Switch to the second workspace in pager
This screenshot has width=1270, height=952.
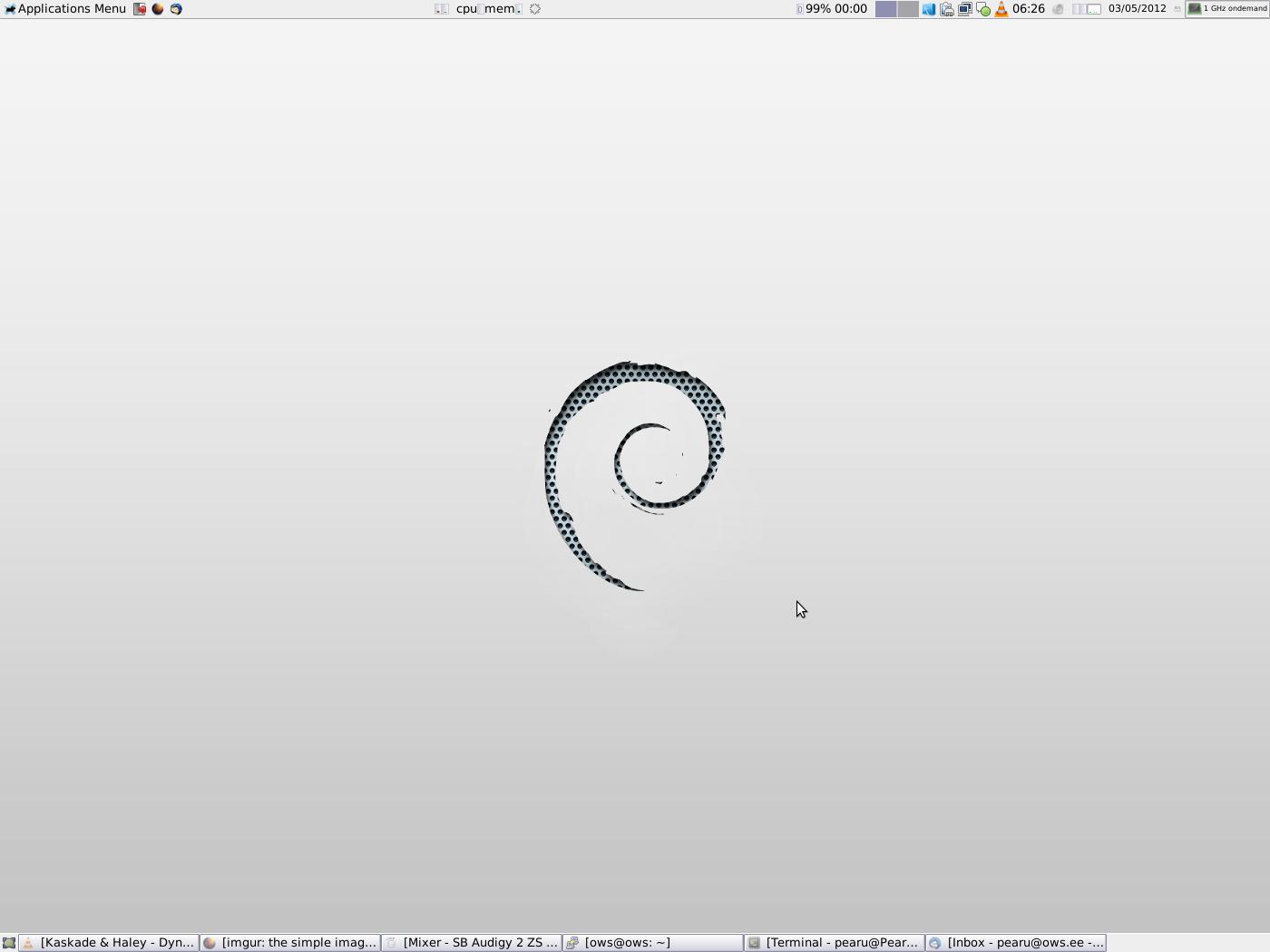point(908,9)
